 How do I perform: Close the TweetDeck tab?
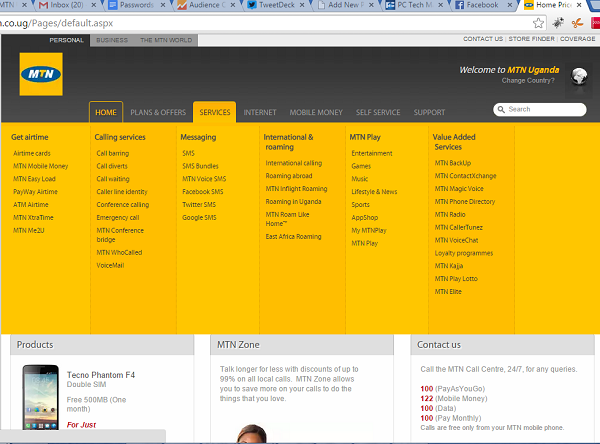302,5
